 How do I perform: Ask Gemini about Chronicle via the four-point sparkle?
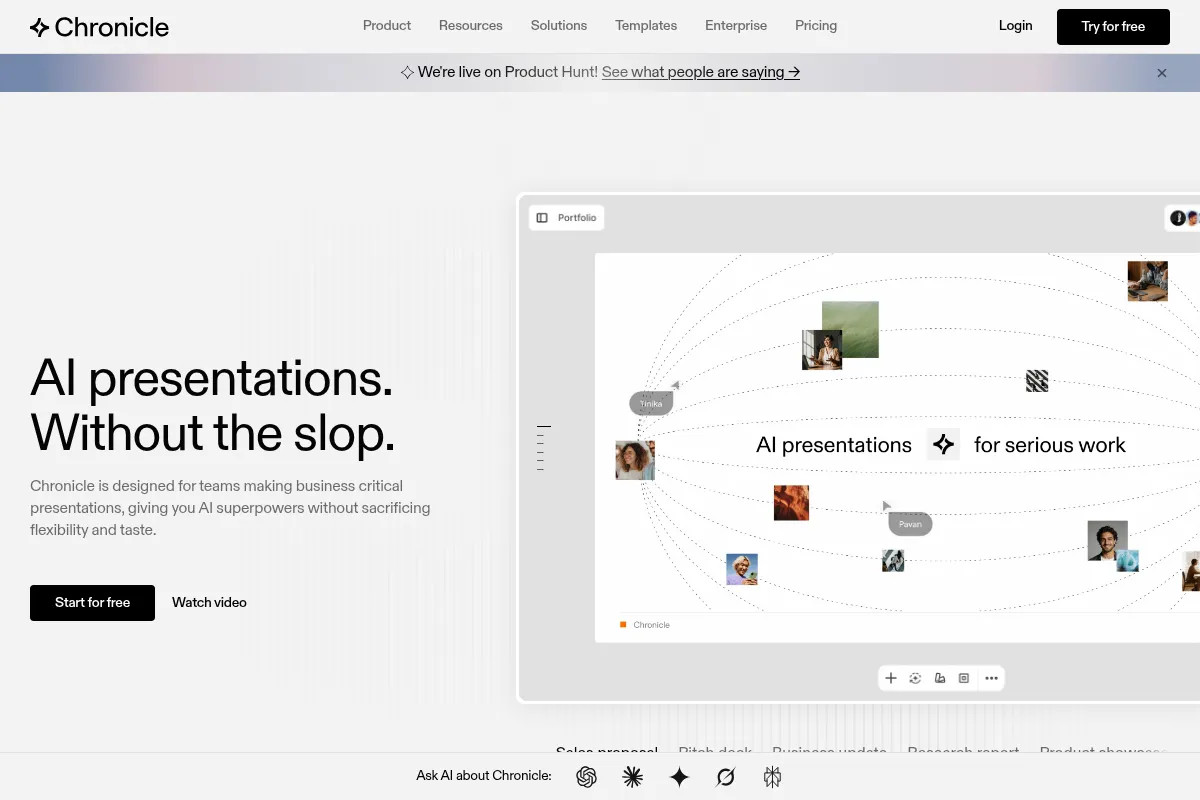tap(679, 777)
